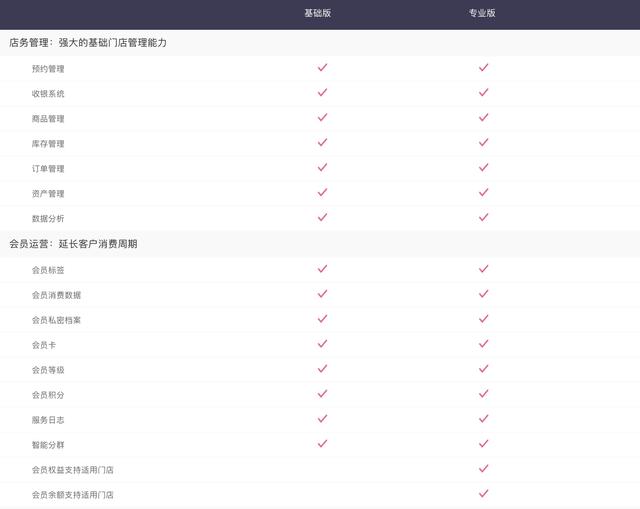Click 专业版 checkmark in 预约管理 row

tap(484, 67)
